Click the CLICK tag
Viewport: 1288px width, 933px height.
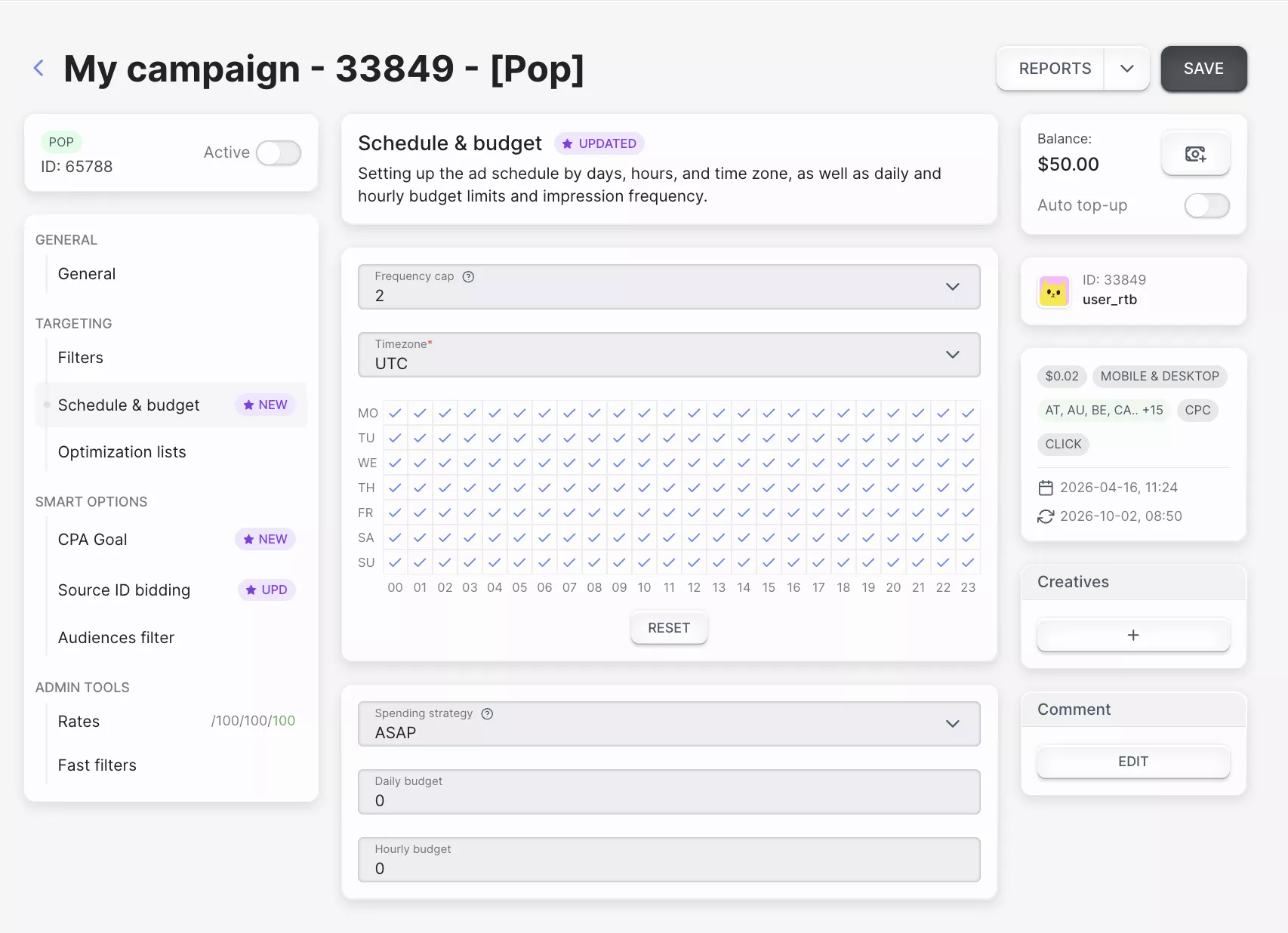(1063, 444)
